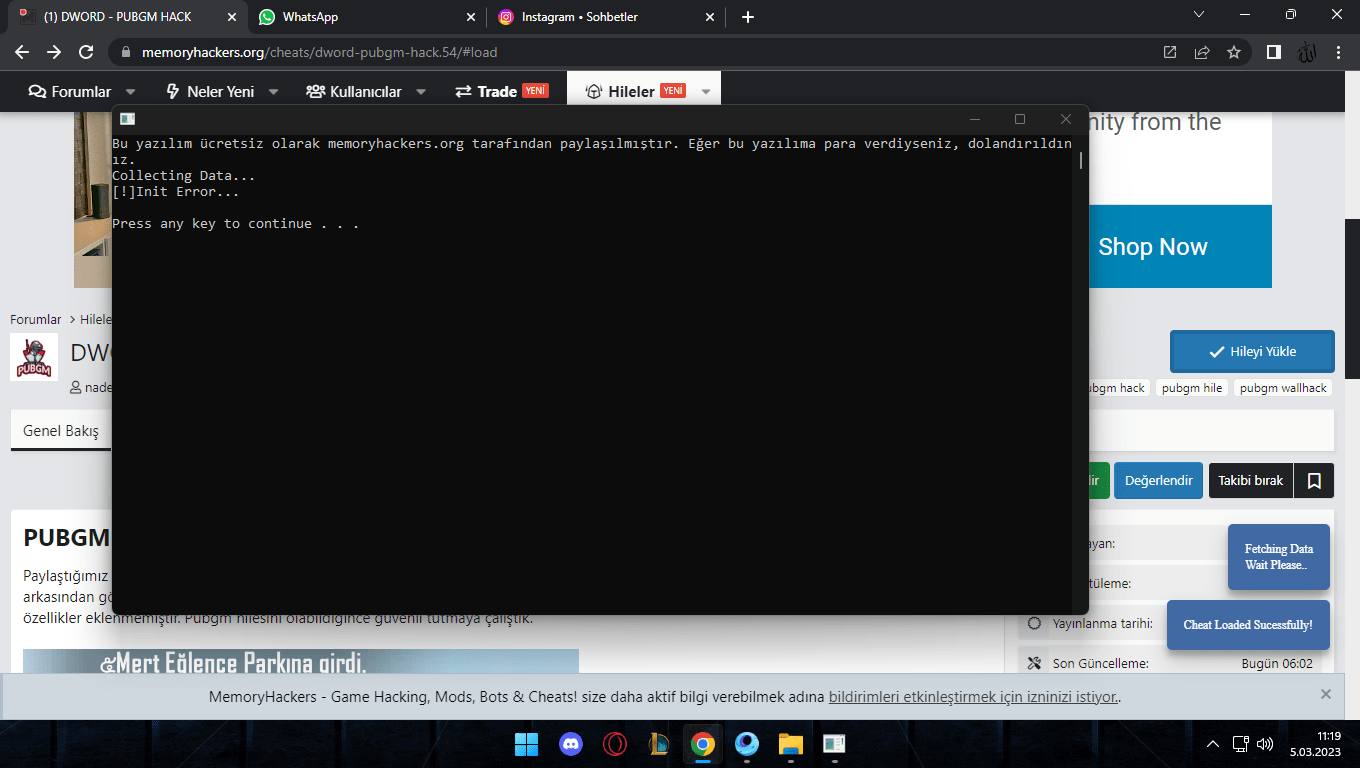Open network settings from the tray

pyautogui.click(x=1241, y=744)
